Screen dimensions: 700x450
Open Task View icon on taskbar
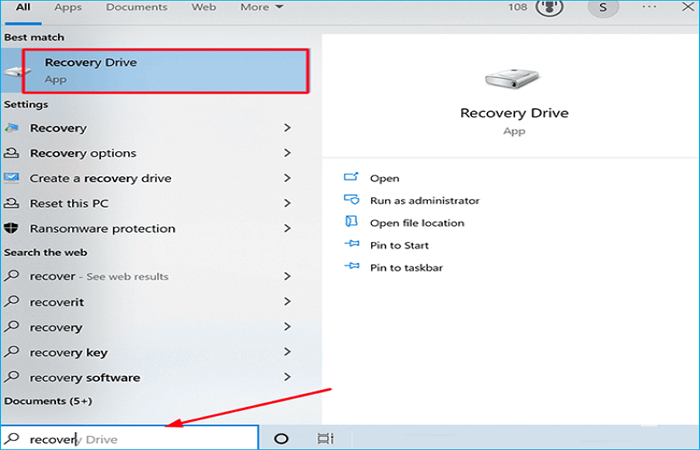click(325, 438)
